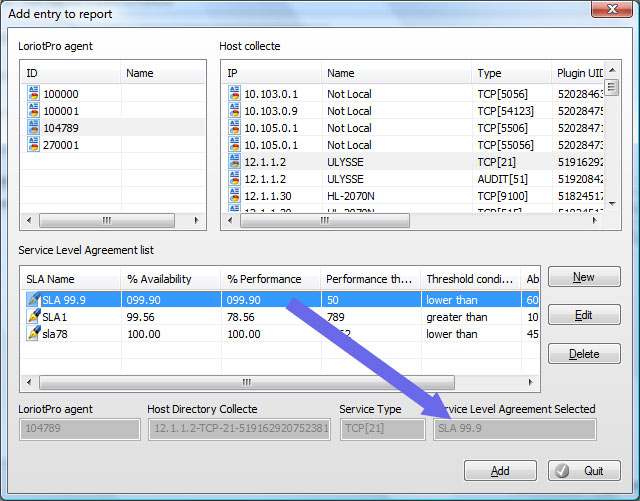Sort SLA list by % Availability column

[x=169, y=279]
